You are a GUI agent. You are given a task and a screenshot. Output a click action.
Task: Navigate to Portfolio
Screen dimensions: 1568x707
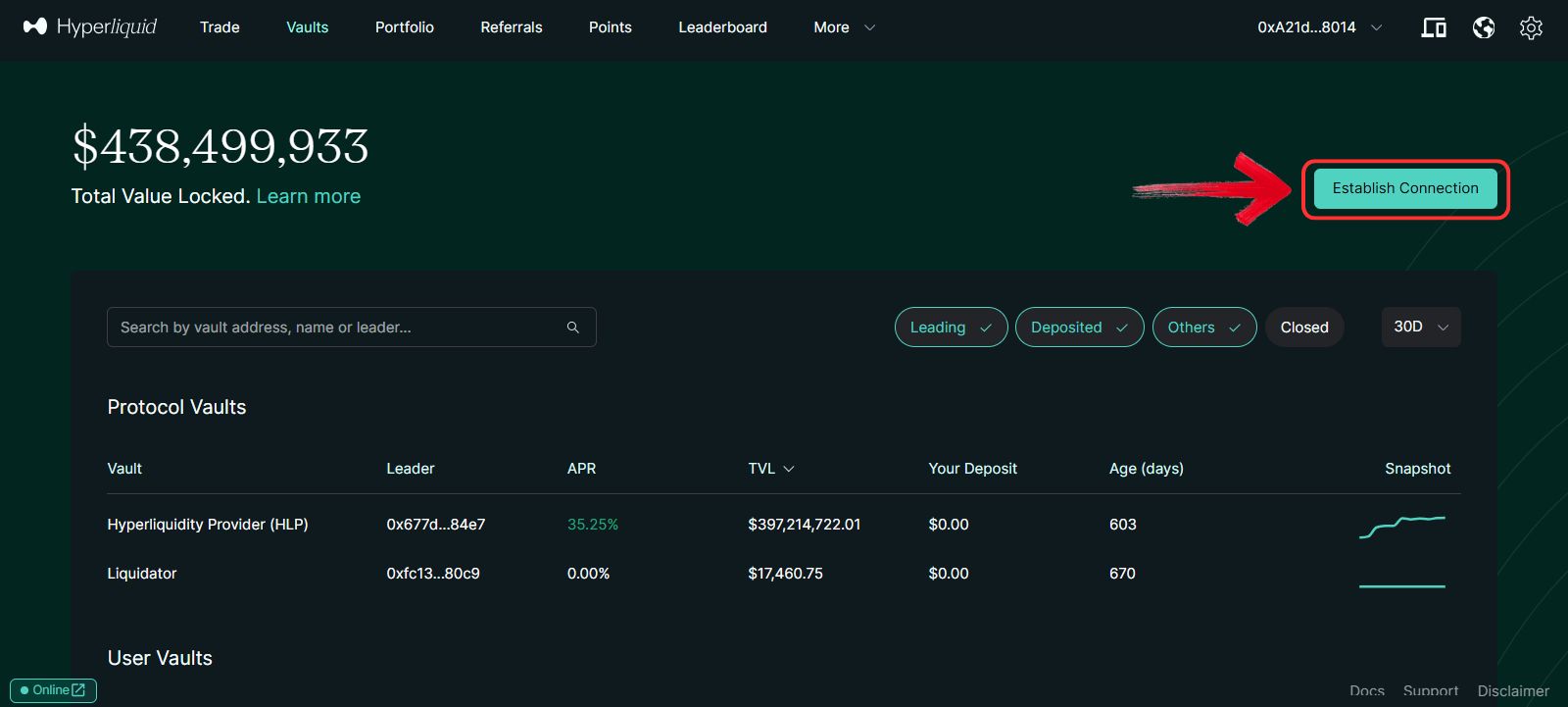coord(405,27)
